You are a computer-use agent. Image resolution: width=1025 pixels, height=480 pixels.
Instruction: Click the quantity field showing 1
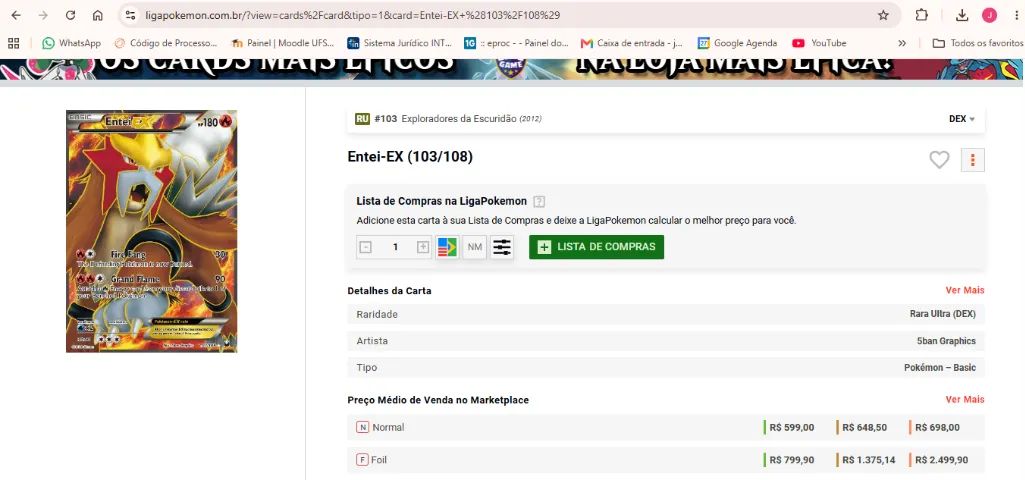point(395,247)
